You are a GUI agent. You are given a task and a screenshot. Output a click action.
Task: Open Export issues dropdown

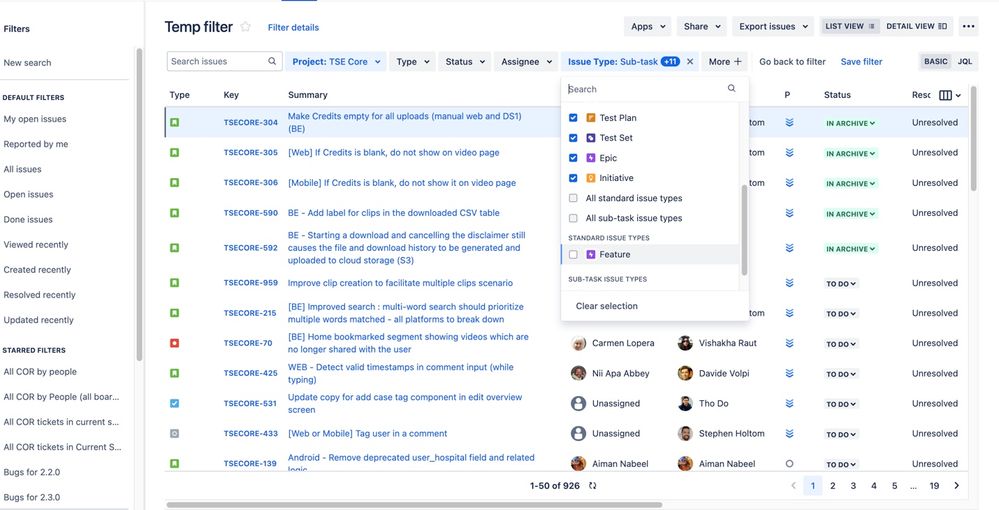[773, 26]
